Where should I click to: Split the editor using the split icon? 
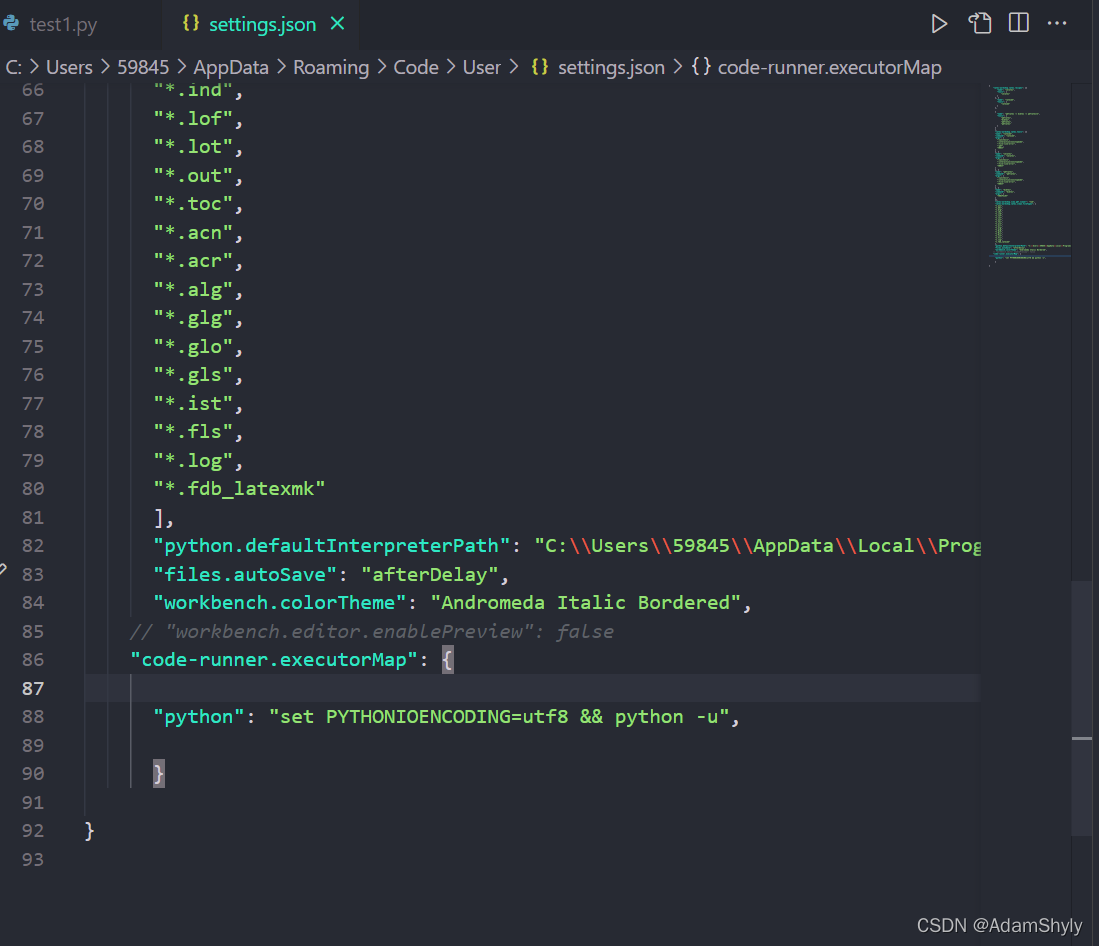tap(1018, 22)
